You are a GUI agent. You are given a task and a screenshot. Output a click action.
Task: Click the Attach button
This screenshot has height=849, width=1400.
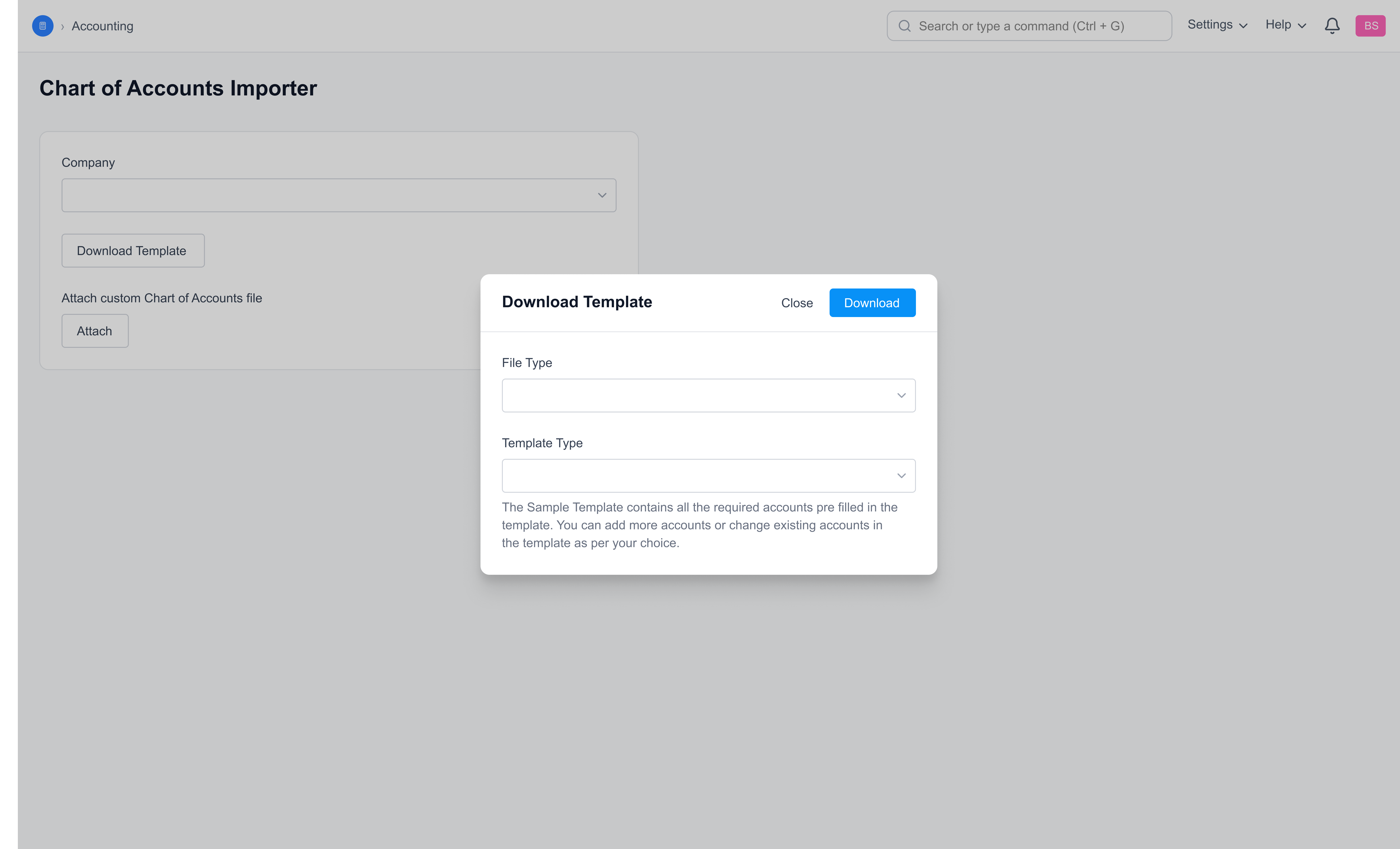95,331
